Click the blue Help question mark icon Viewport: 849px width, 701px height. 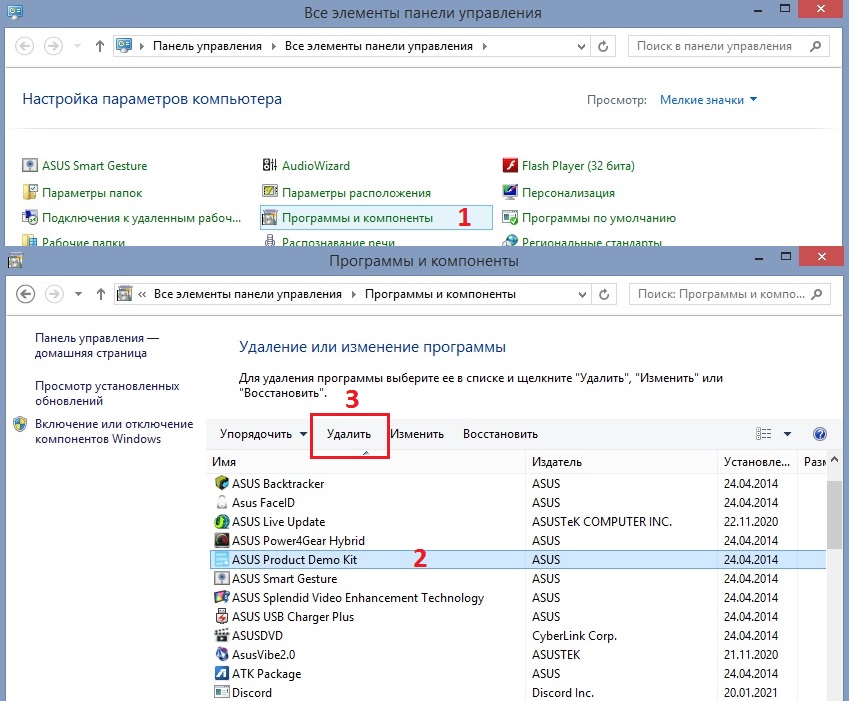[820, 434]
